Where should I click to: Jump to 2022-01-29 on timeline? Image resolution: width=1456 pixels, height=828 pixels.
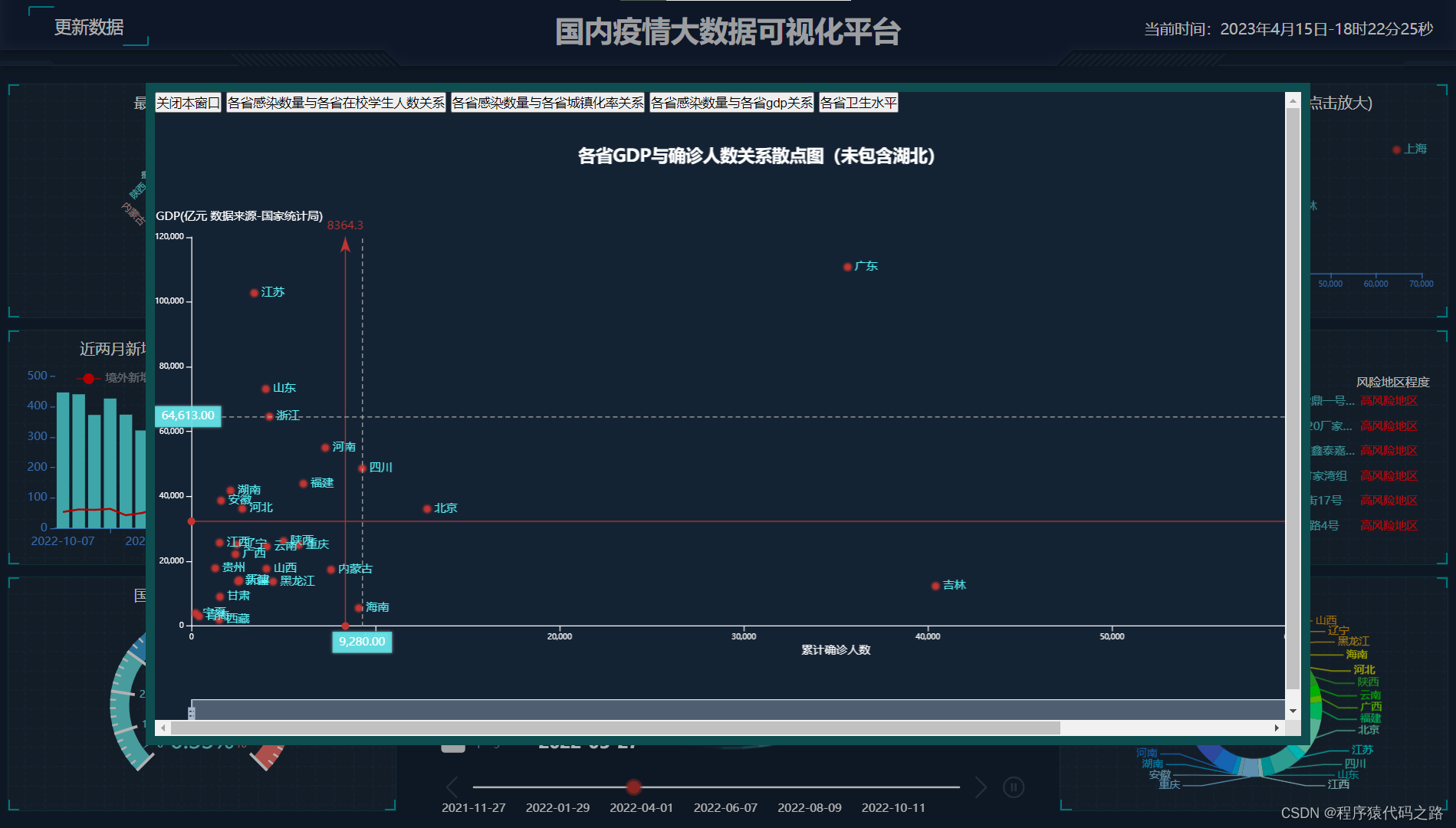(x=557, y=807)
